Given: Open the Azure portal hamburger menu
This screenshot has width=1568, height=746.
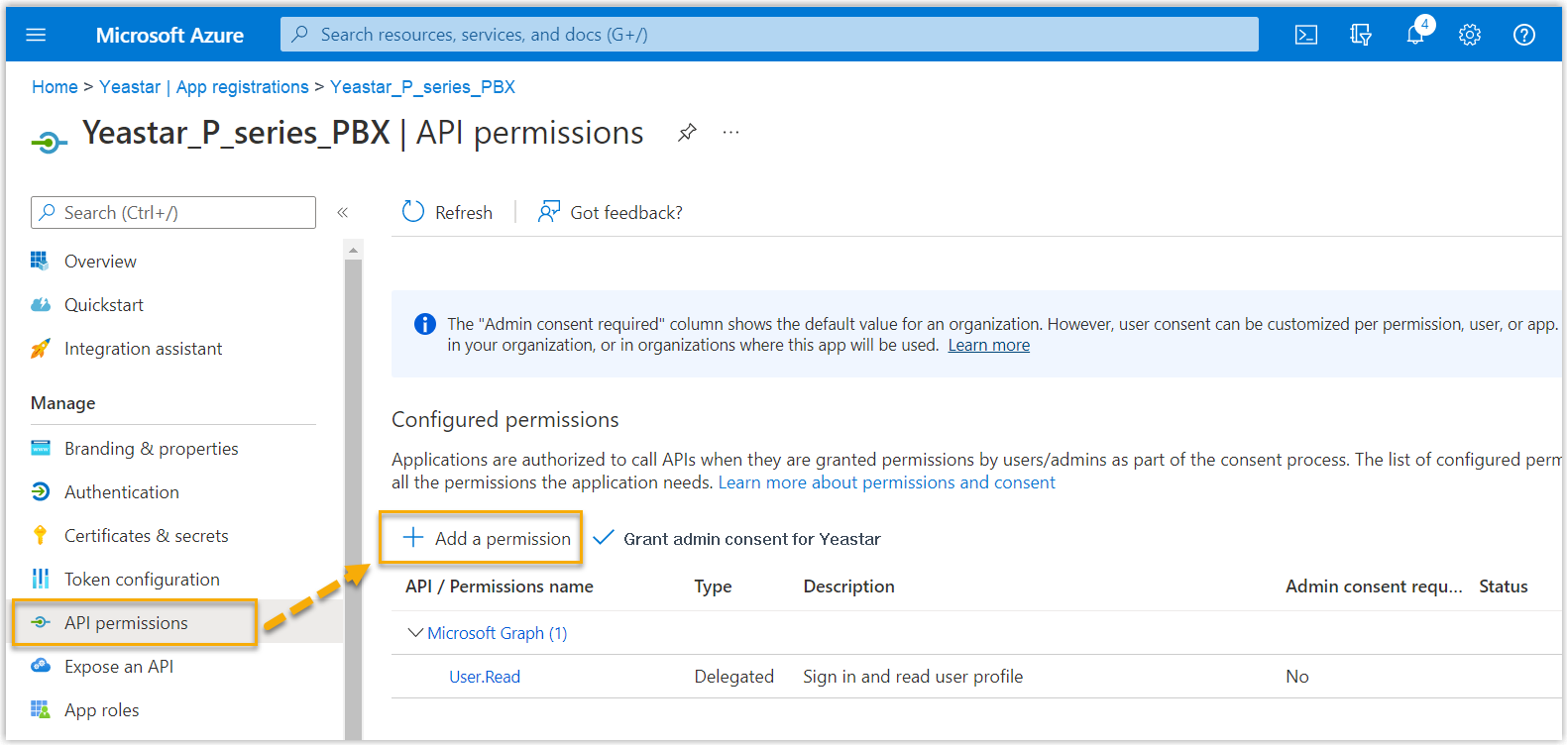Looking at the screenshot, I should [x=36, y=35].
